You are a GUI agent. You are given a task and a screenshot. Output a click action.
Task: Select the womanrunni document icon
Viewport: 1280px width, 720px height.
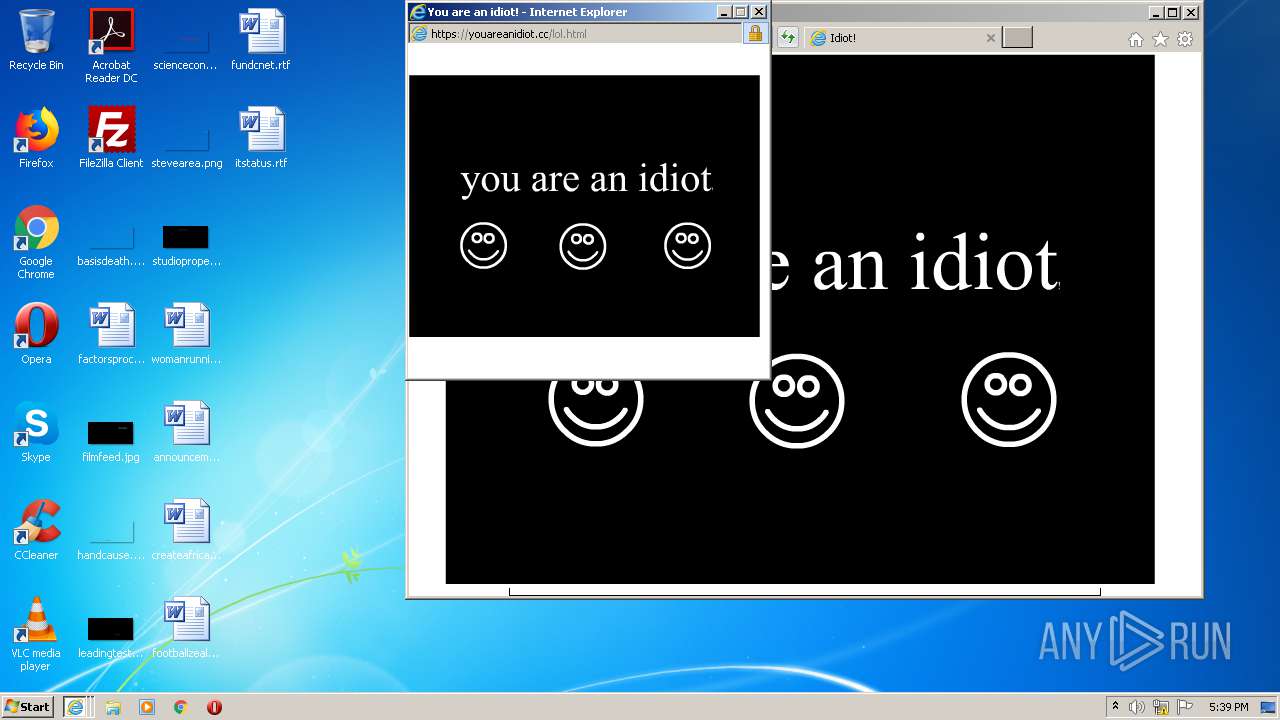tap(186, 334)
